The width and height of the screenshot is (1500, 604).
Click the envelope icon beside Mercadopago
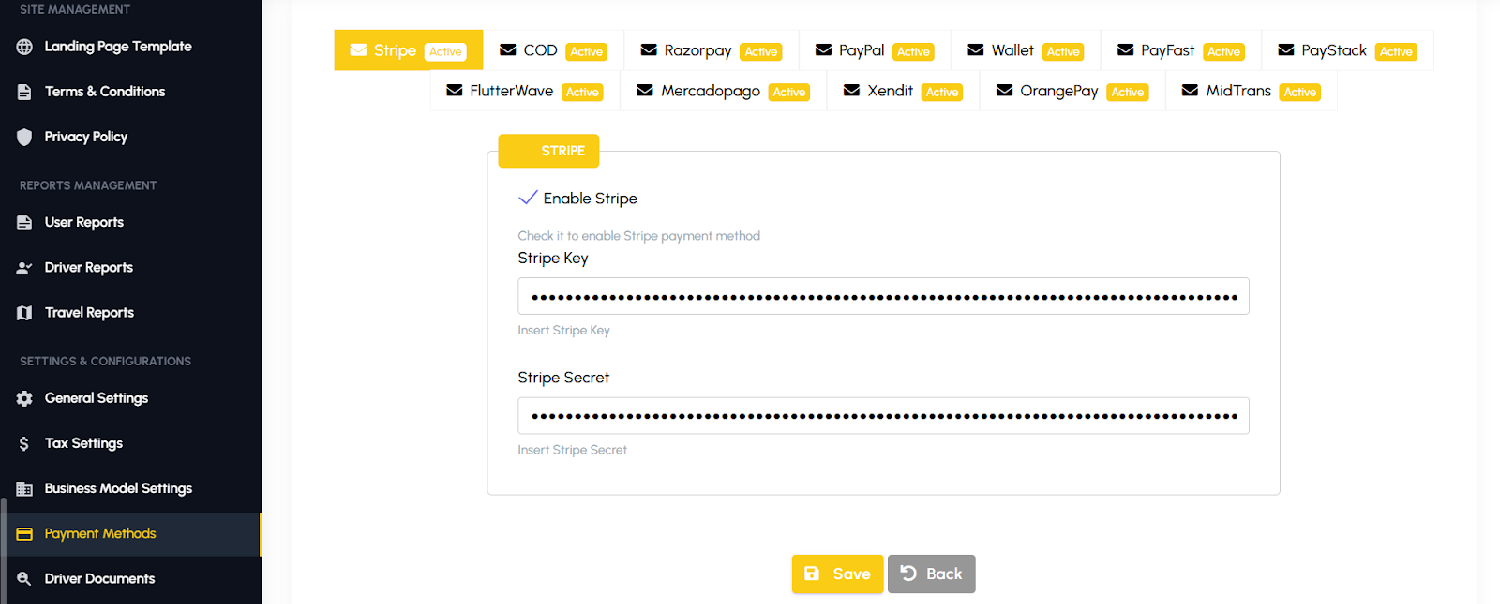pos(645,90)
